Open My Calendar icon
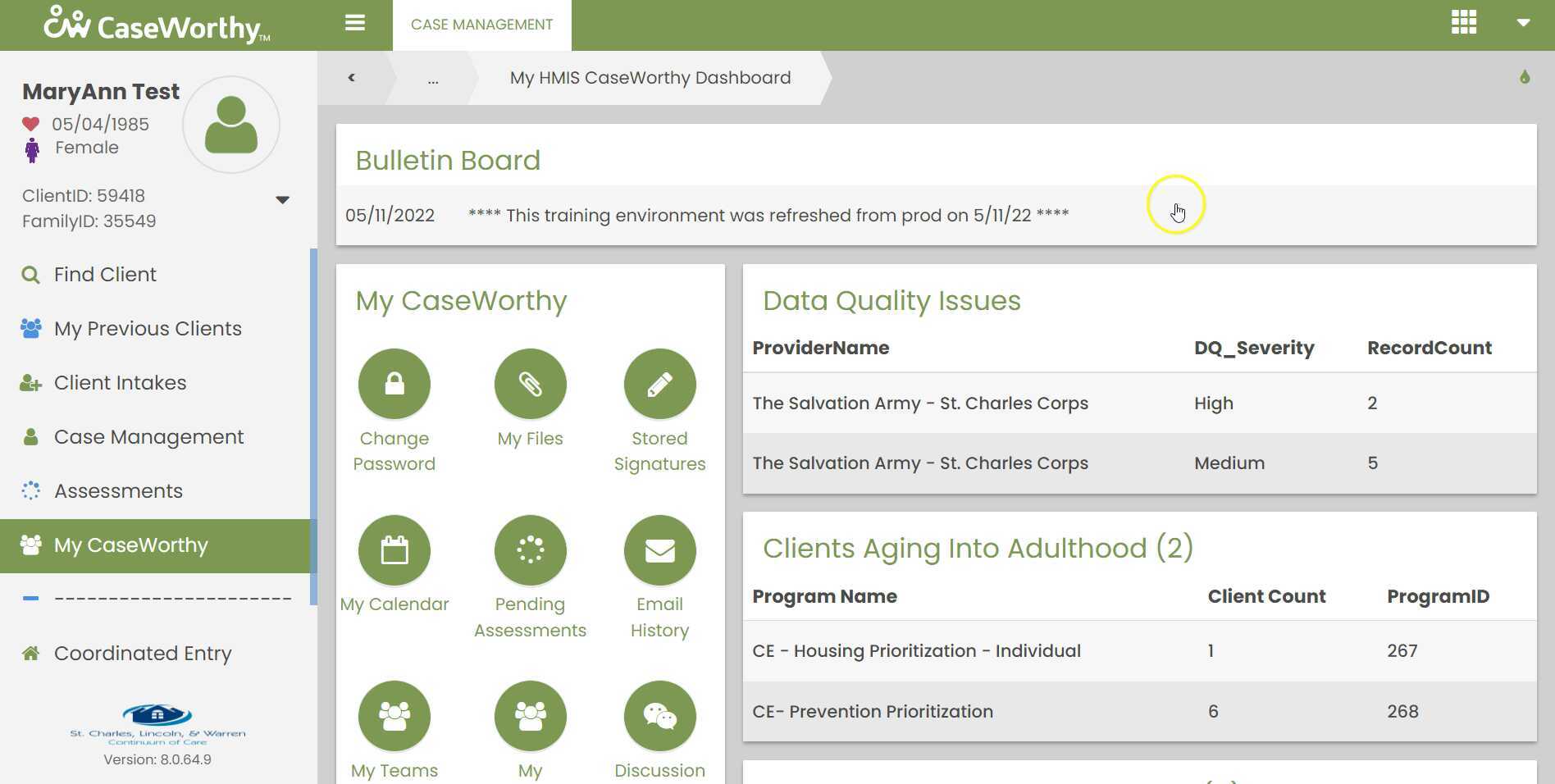Screen dimensions: 1555x784 click(394, 550)
